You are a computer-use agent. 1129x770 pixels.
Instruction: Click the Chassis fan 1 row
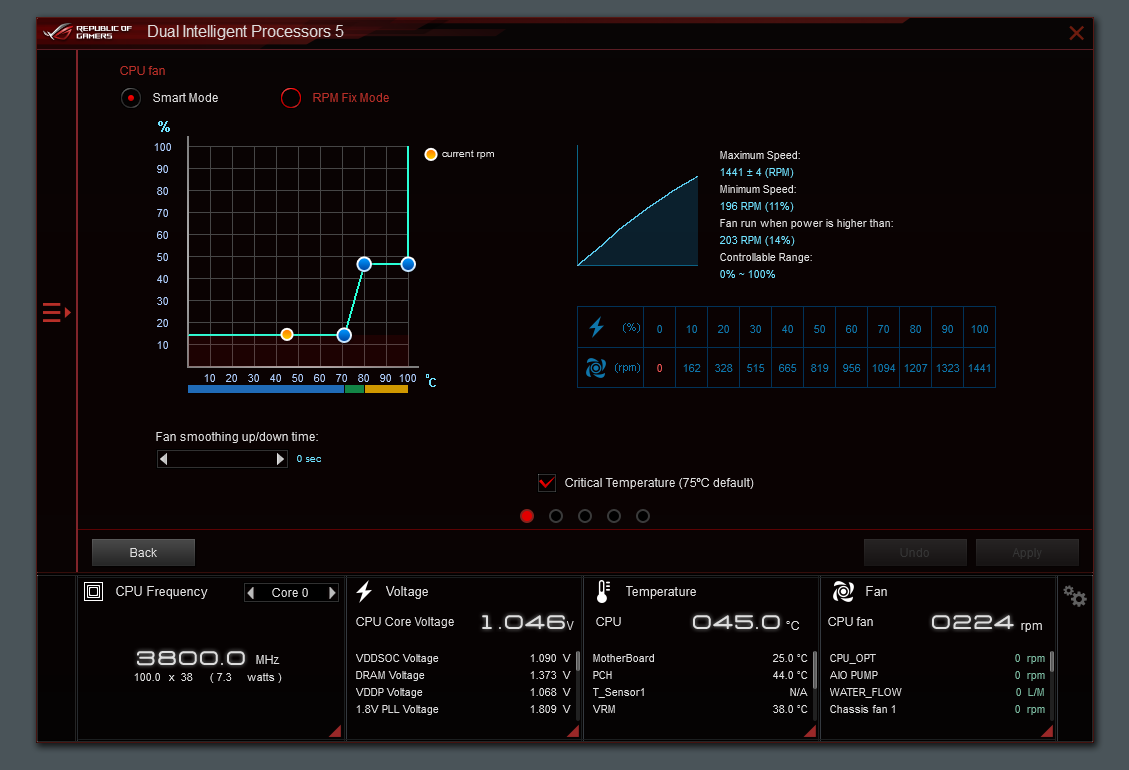(x=937, y=709)
